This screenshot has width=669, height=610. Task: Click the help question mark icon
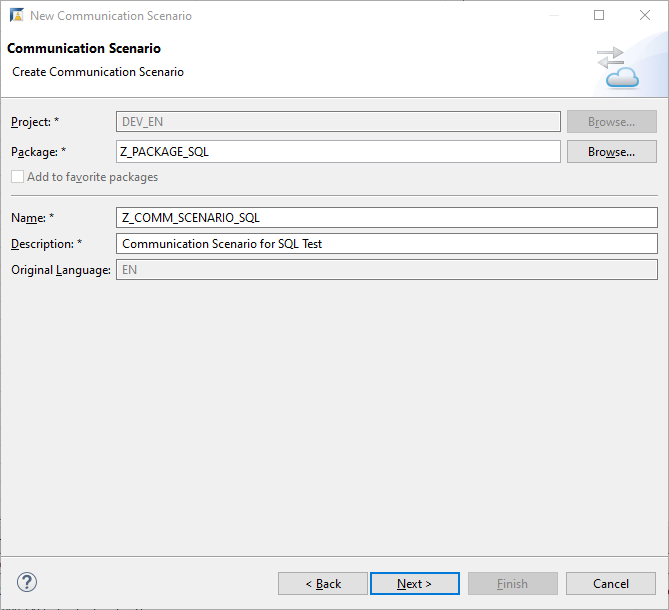(x=27, y=582)
